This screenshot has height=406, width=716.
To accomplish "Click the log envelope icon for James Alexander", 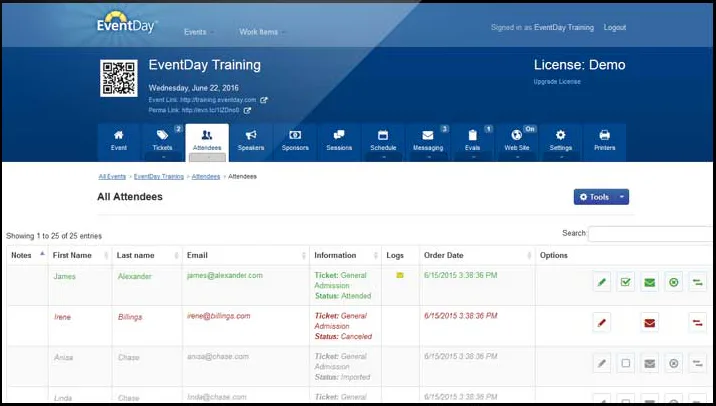I will click(x=400, y=275).
